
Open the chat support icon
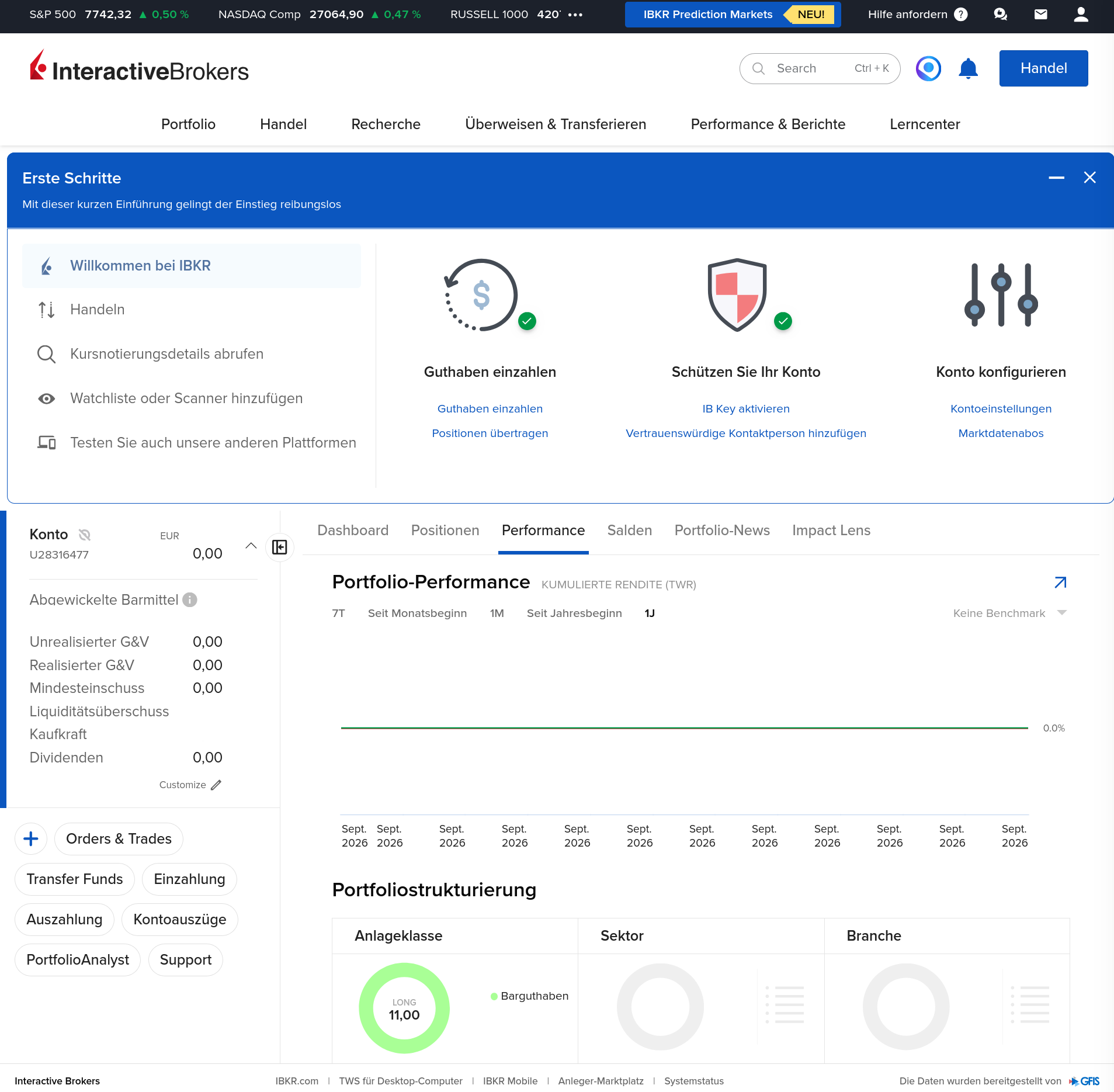(1001, 15)
